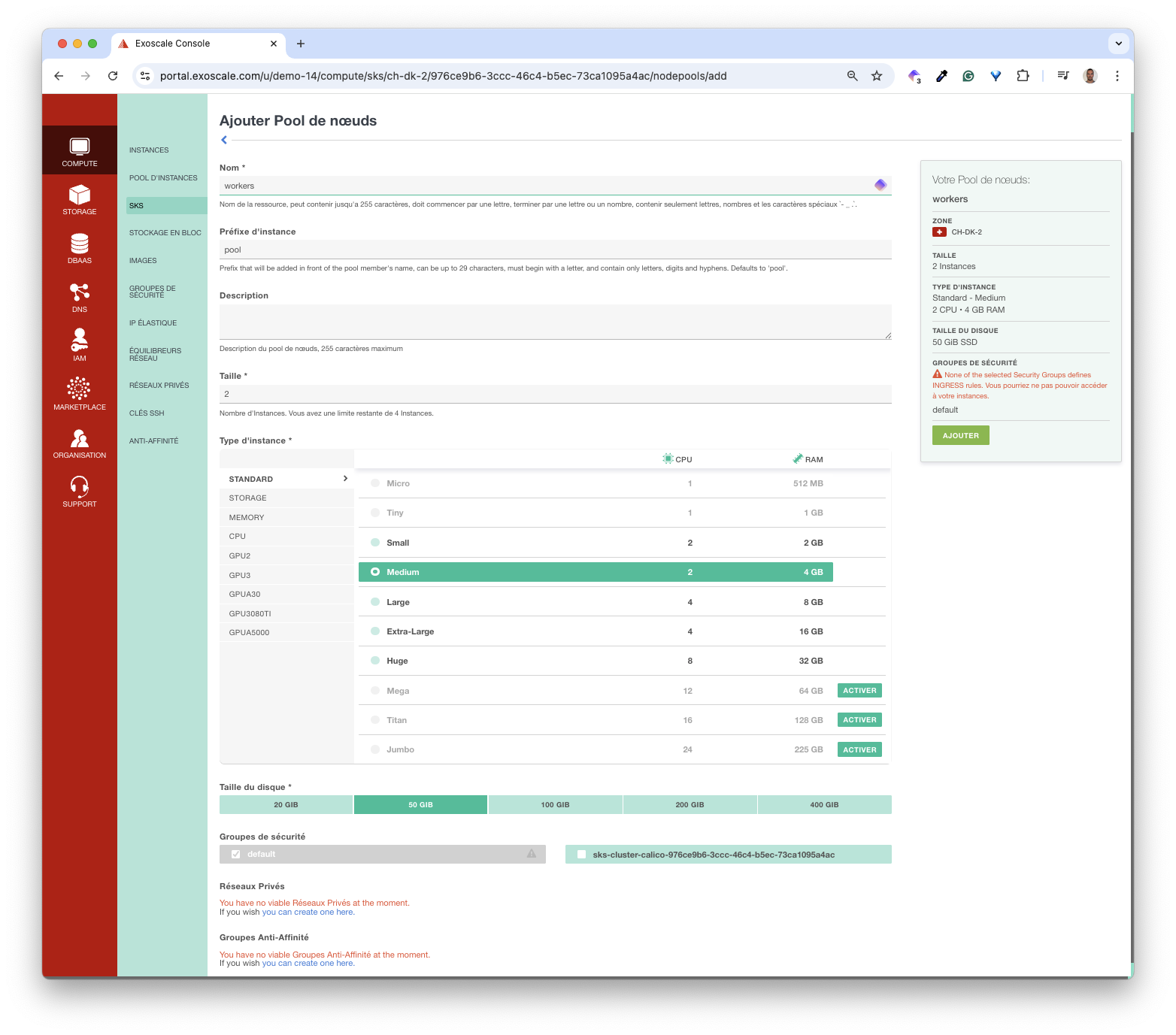1176x1035 pixels.
Task: Activate the Mega instance type
Action: click(x=859, y=691)
